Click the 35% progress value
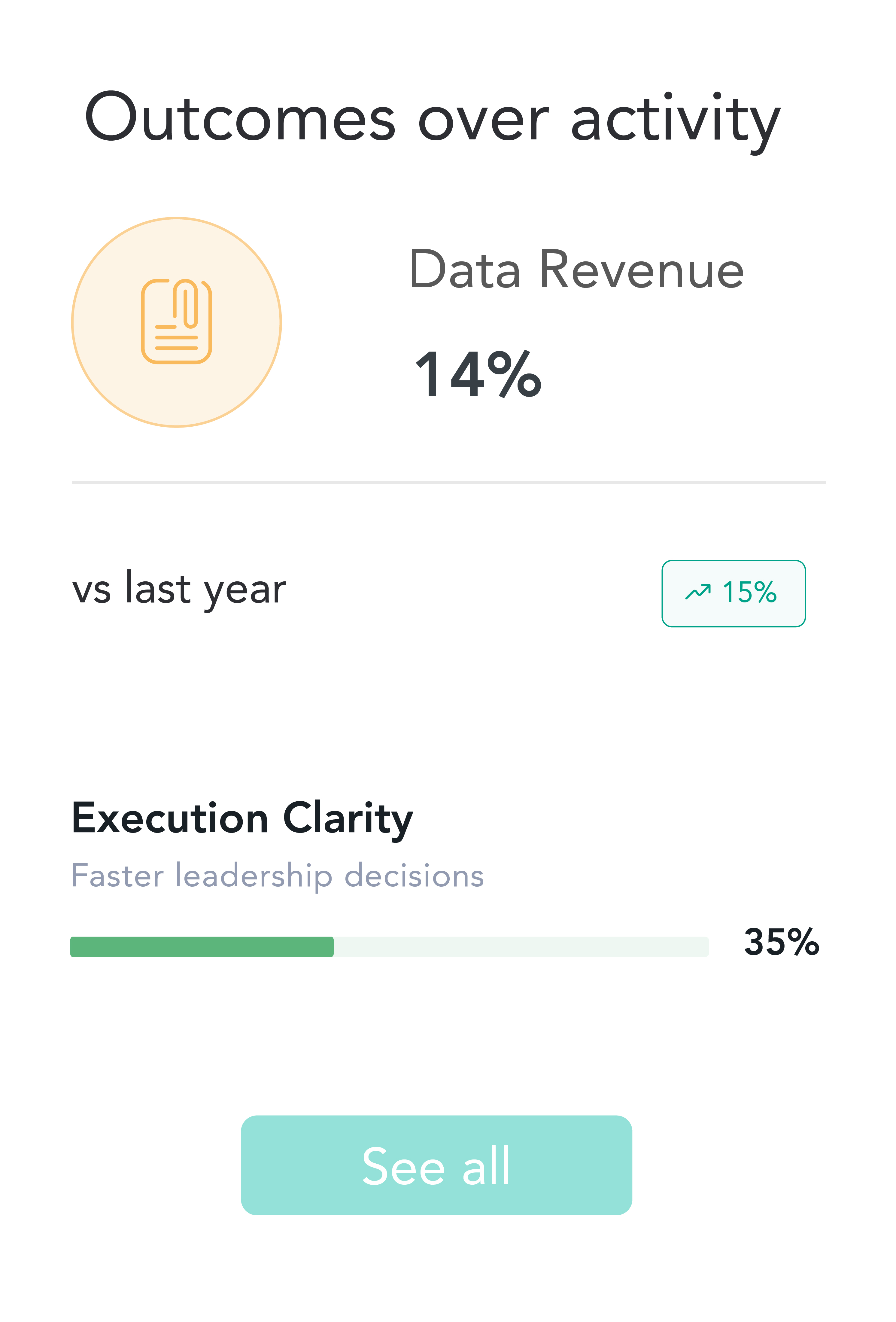 tap(781, 942)
